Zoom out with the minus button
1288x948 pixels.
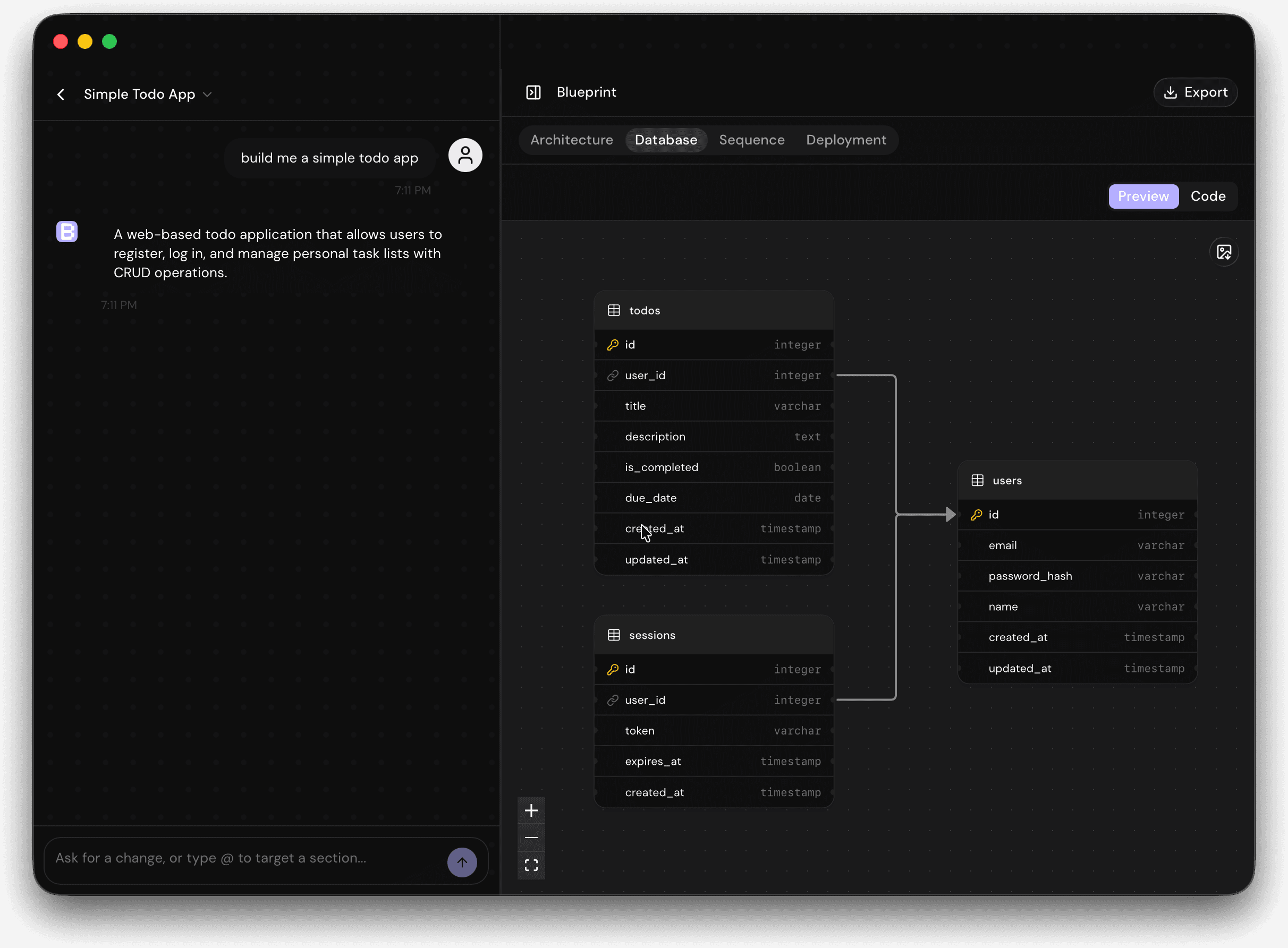531,838
